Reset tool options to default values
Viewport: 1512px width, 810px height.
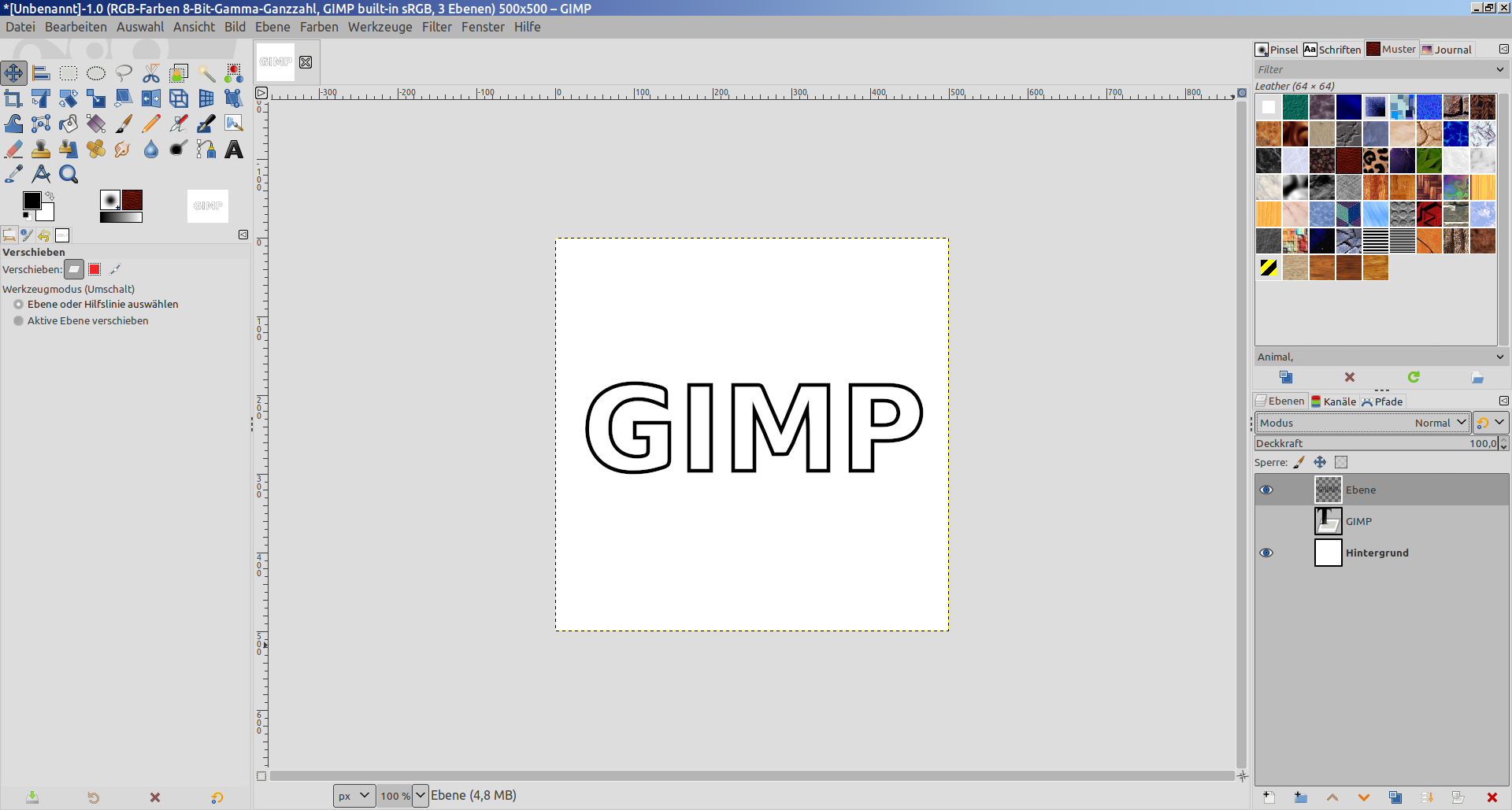pos(217,797)
